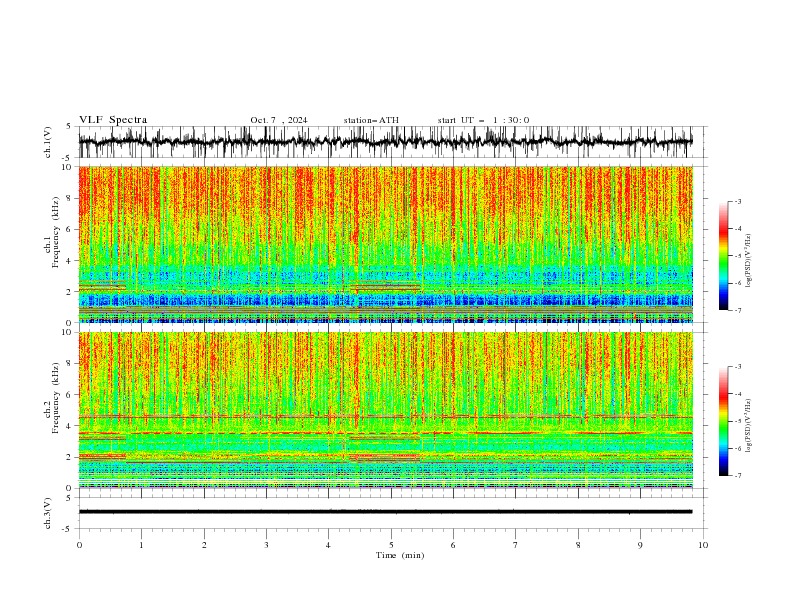Viewport: 792px width, 612px height.
Task: Click the '2' kHz tick on ch.1 spectrogram
Action: tap(70, 292)
